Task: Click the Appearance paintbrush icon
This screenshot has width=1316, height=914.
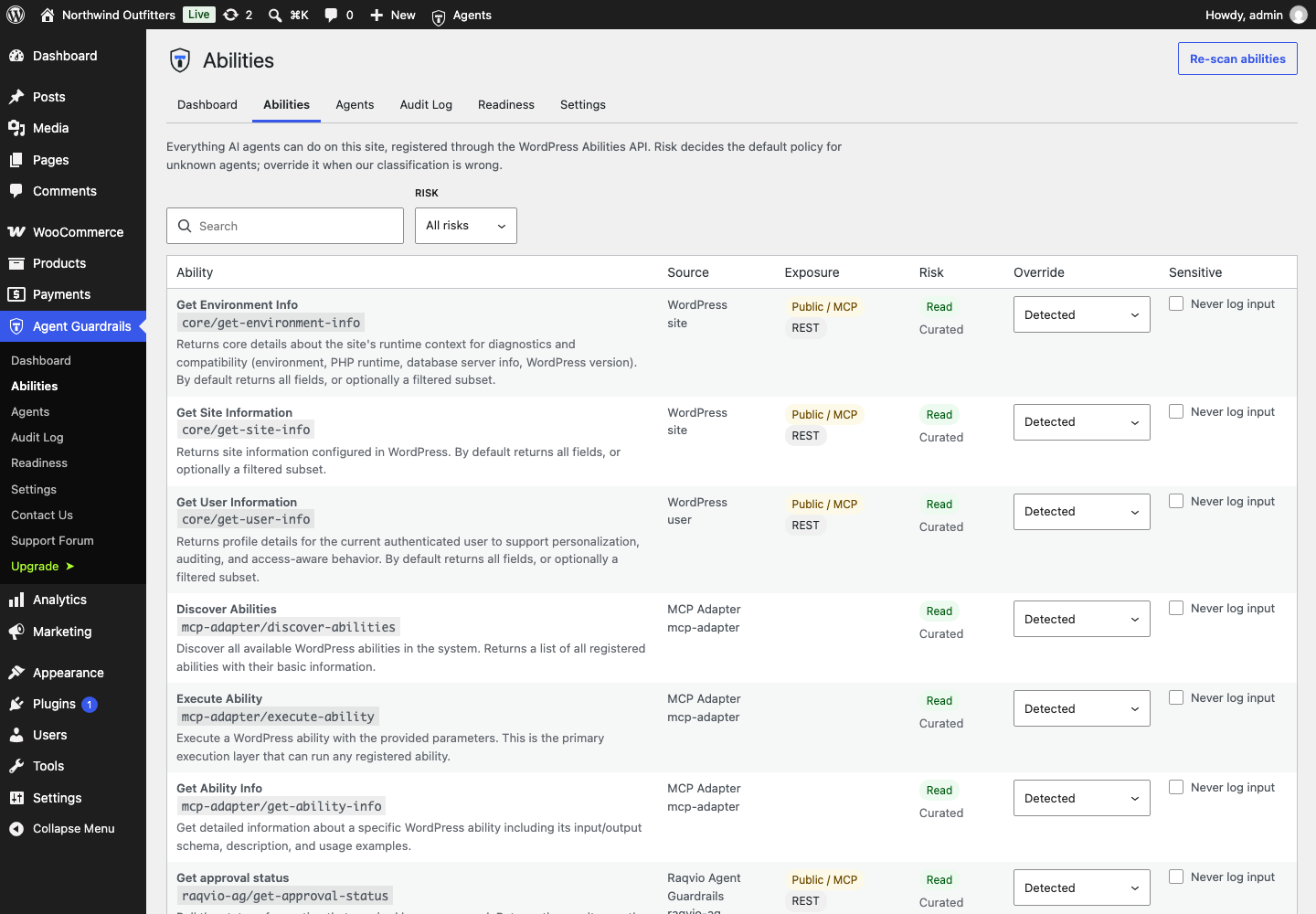Action: [16, 673]
